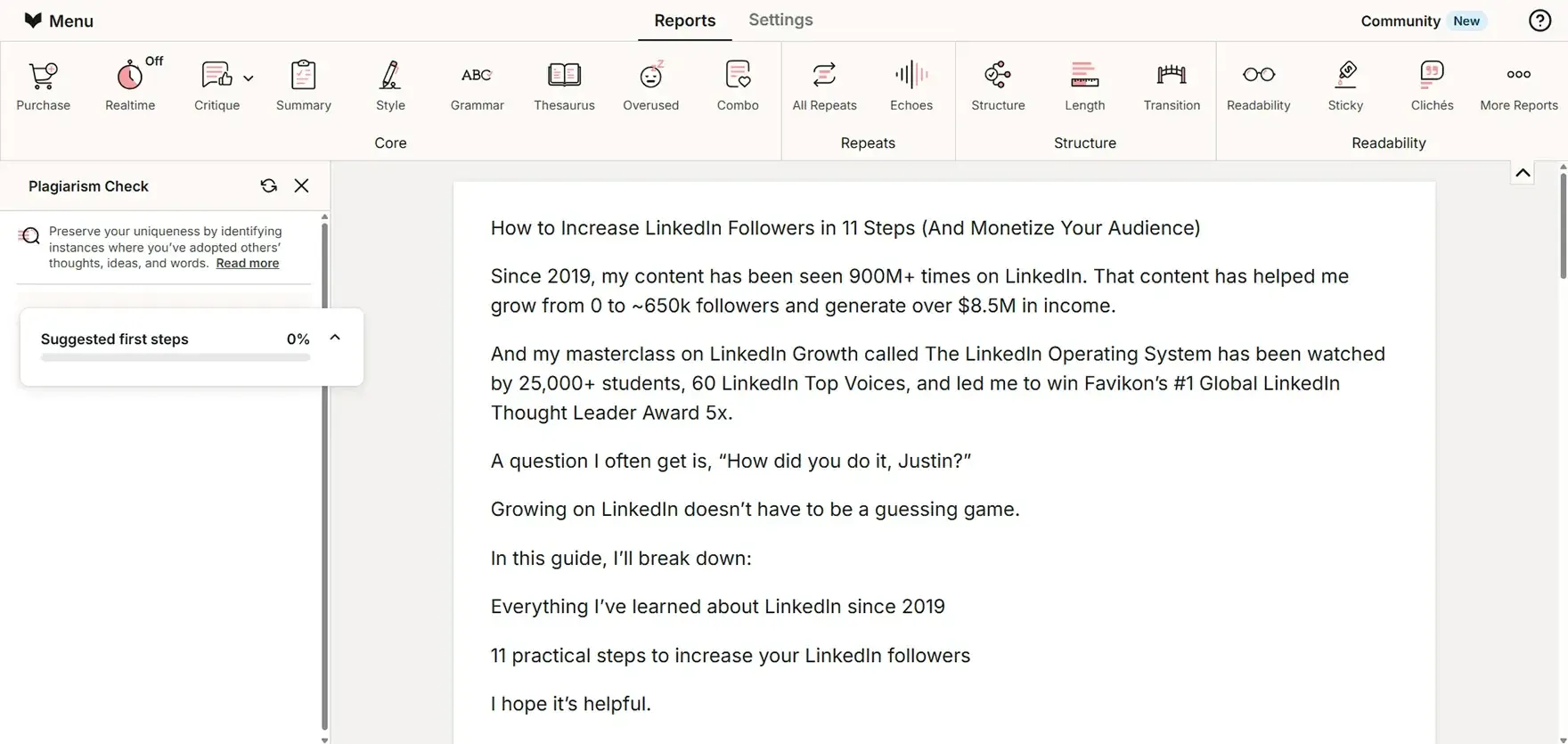This screenshot has width=1568, height=744.
Task: Toggle the Realtime checking feature
Action: click(130, 86)
